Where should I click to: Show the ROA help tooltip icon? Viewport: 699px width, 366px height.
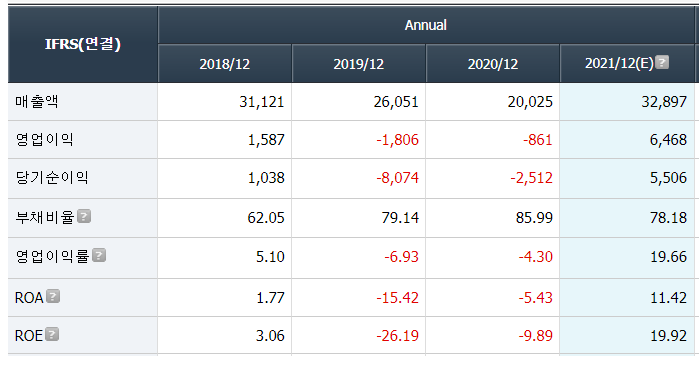click(x=53, y=296)
